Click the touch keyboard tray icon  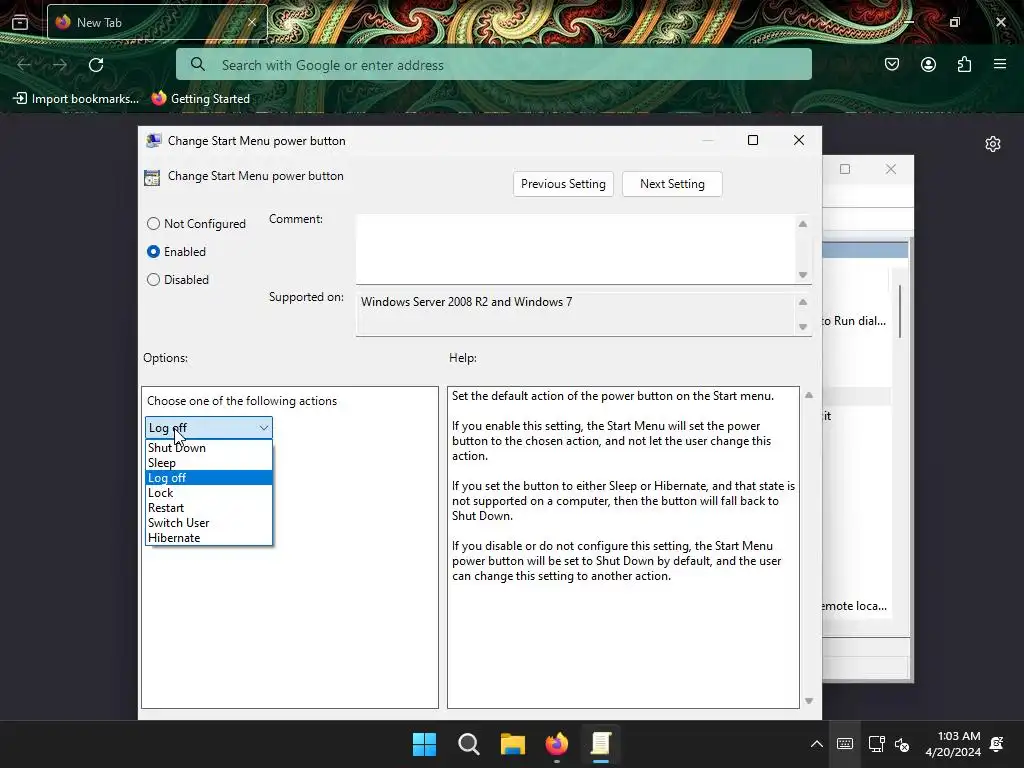point(844,744)
